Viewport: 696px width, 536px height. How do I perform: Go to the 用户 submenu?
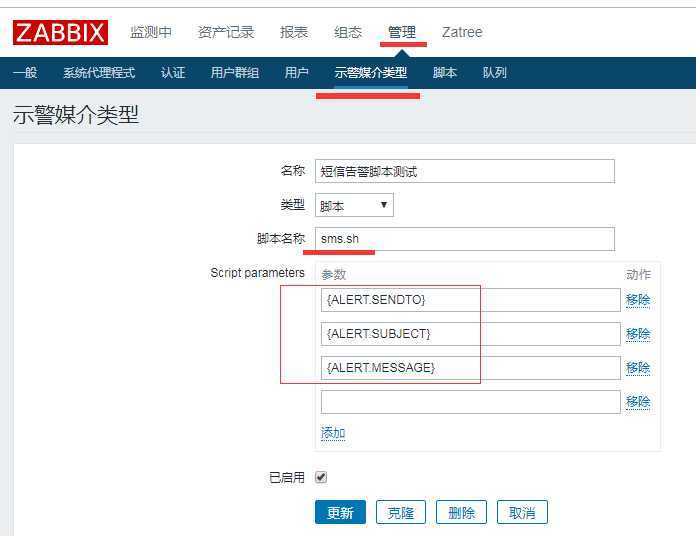click(x=297, y=72)
